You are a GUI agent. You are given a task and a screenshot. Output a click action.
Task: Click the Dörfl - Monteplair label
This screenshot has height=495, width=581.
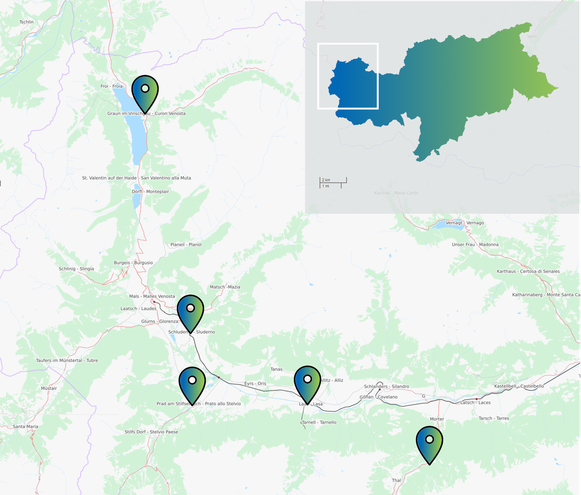pos(150,192)
